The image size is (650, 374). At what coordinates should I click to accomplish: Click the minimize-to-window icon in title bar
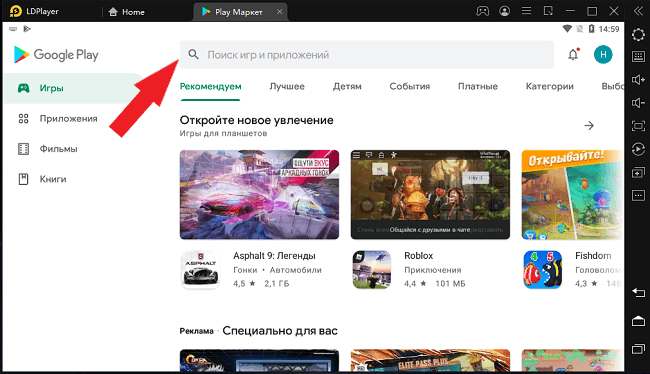pos(548,11)
